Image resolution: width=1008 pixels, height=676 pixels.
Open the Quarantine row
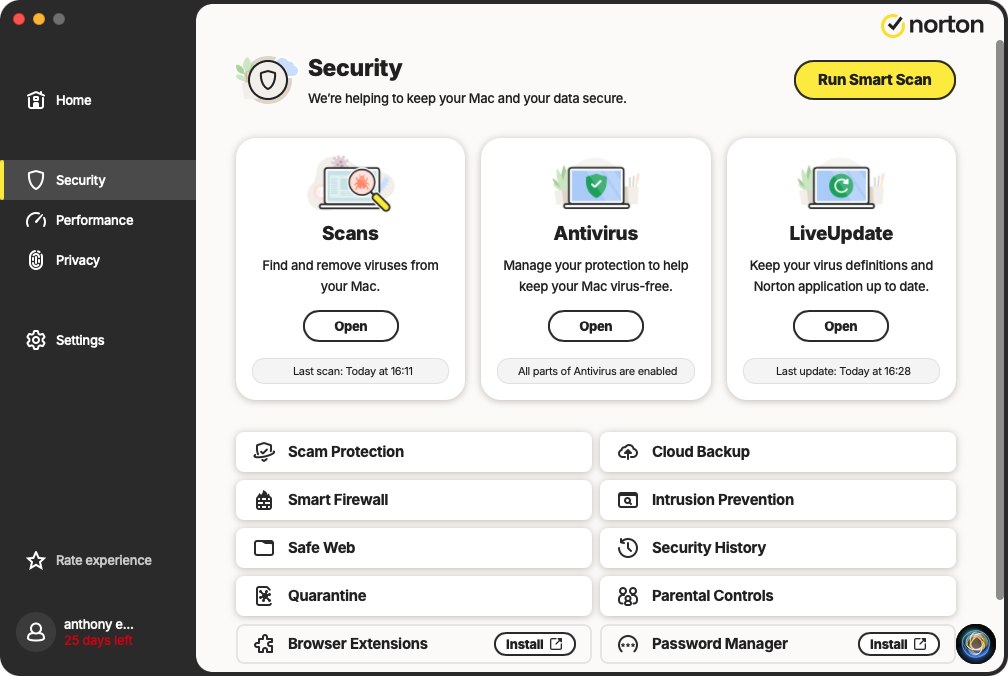(x=413, y=596)
